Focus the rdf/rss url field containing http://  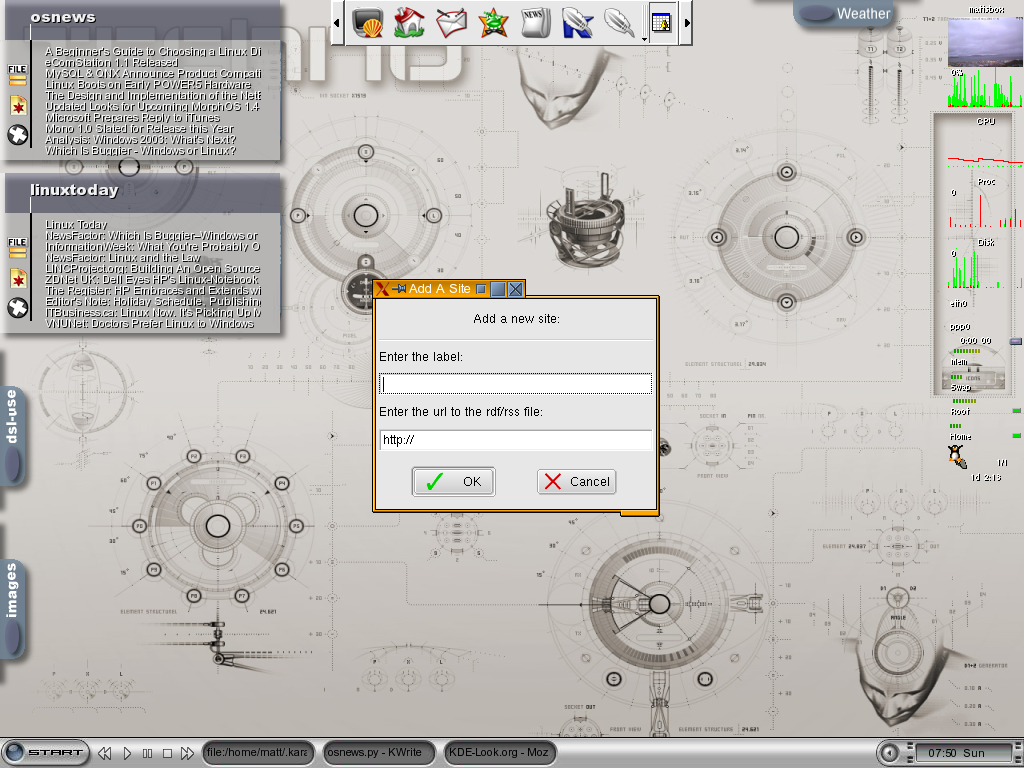[x=515, y=440]
